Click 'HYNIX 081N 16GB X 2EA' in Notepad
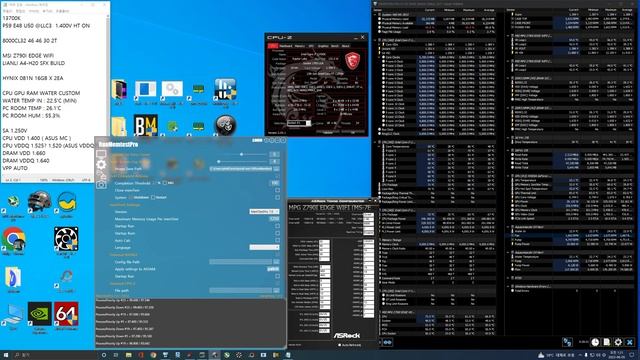640x360 pixels. point(33,78)
